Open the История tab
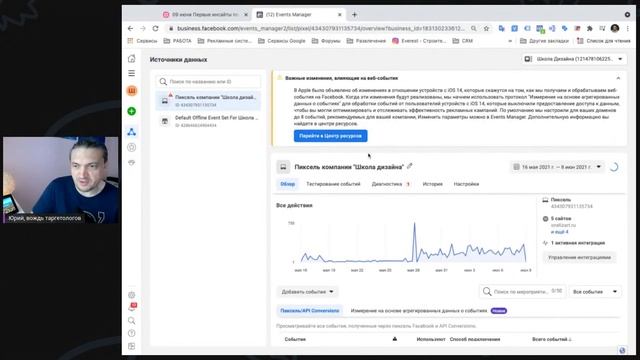 [x=432, y=184]
